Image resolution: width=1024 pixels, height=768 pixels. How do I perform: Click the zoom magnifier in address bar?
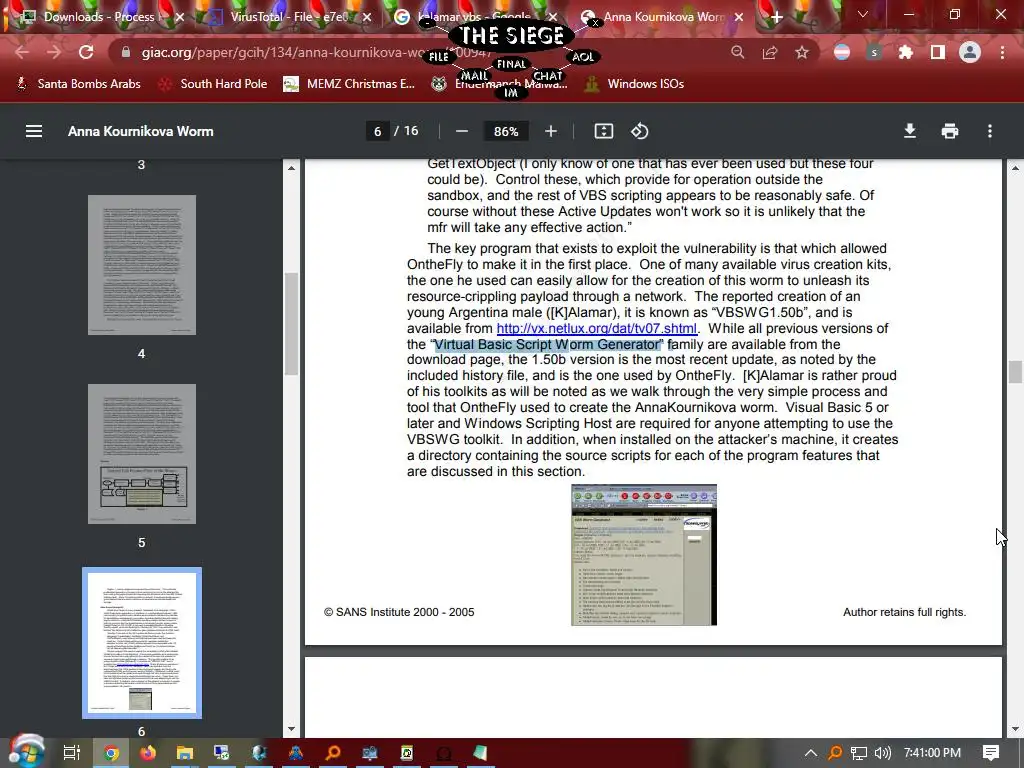pos(738,52)
